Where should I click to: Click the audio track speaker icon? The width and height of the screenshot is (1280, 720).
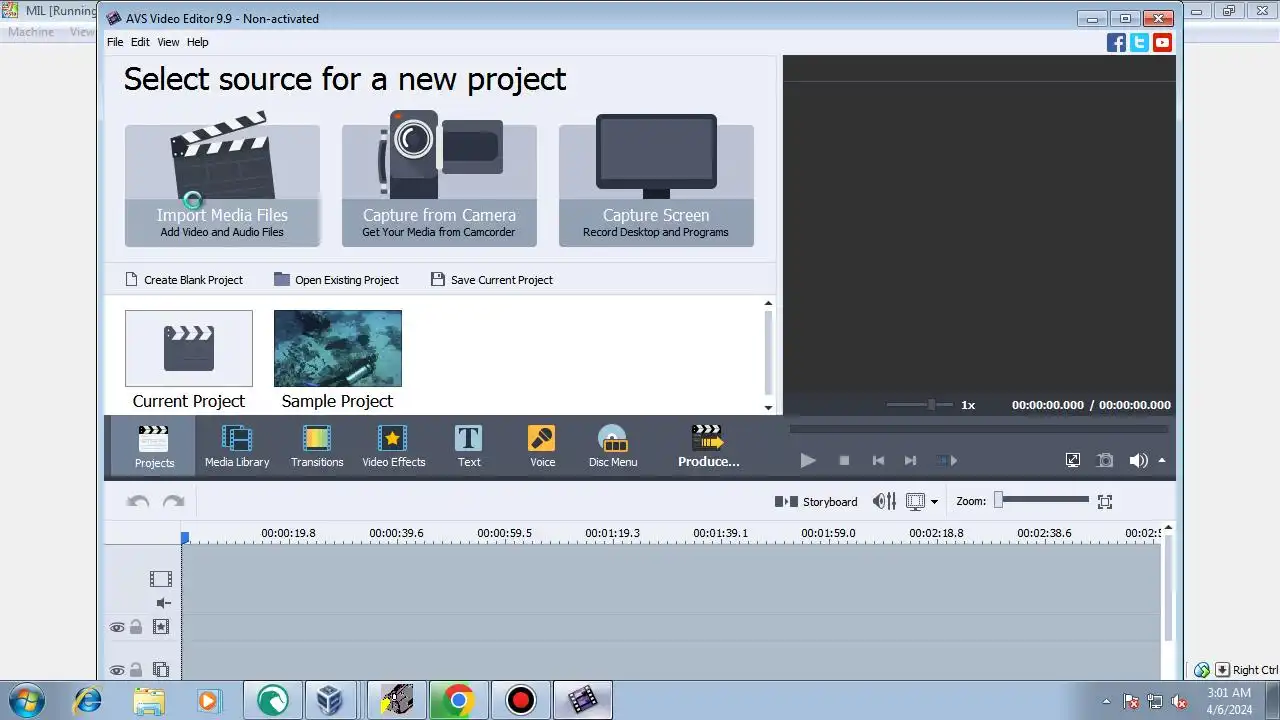[x=164, y=603]
